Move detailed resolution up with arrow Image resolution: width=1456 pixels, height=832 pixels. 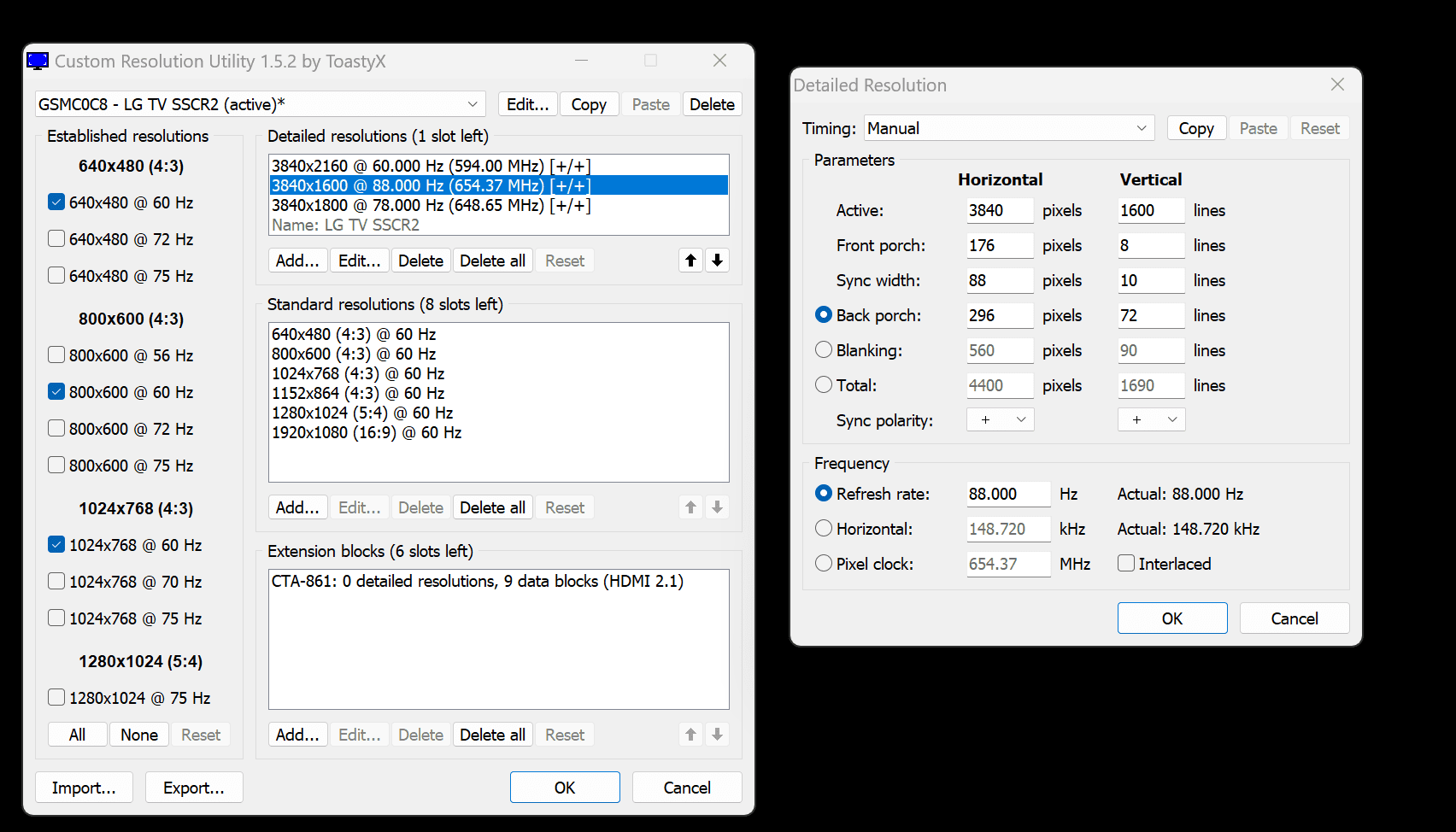pos(691,261)
